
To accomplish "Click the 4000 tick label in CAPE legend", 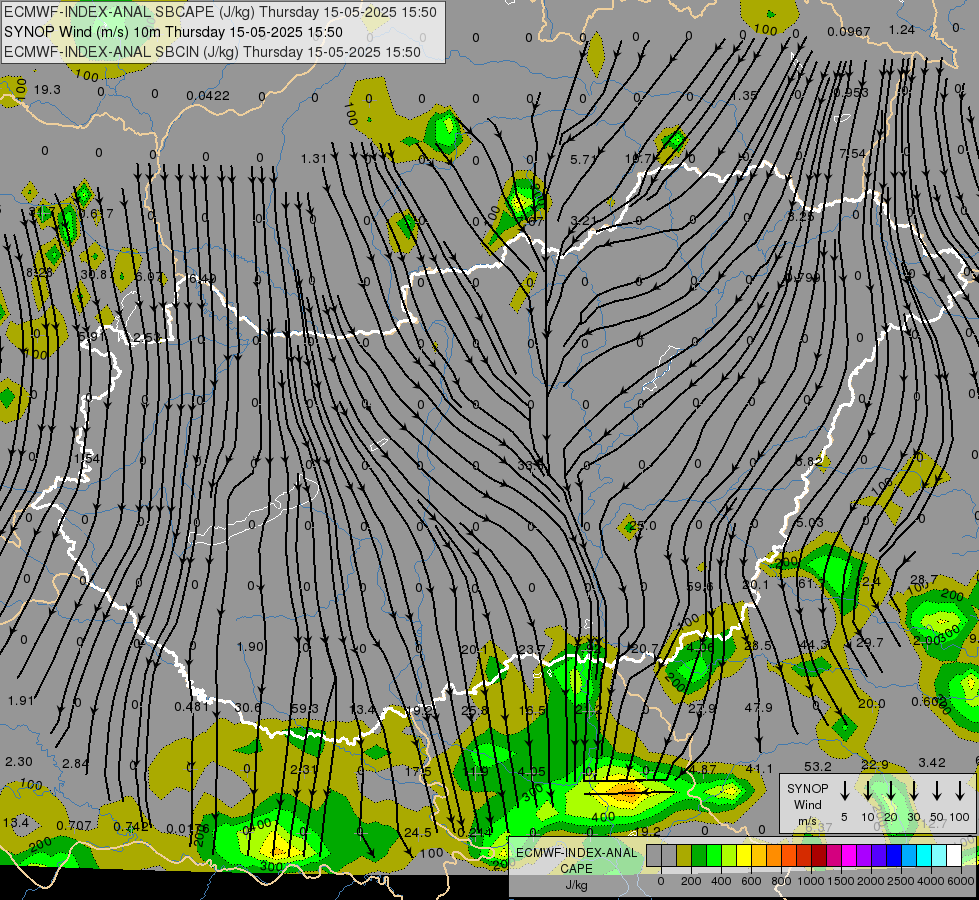I will [x=930, y=881].
